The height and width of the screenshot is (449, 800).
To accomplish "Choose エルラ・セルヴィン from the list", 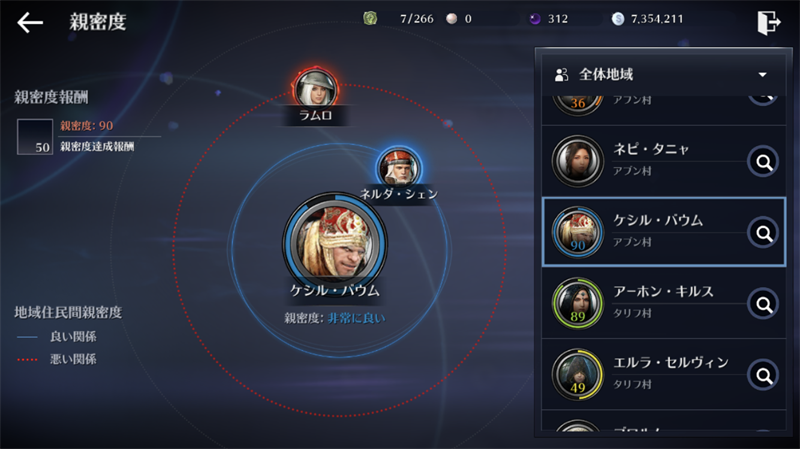I will (663, 375).
